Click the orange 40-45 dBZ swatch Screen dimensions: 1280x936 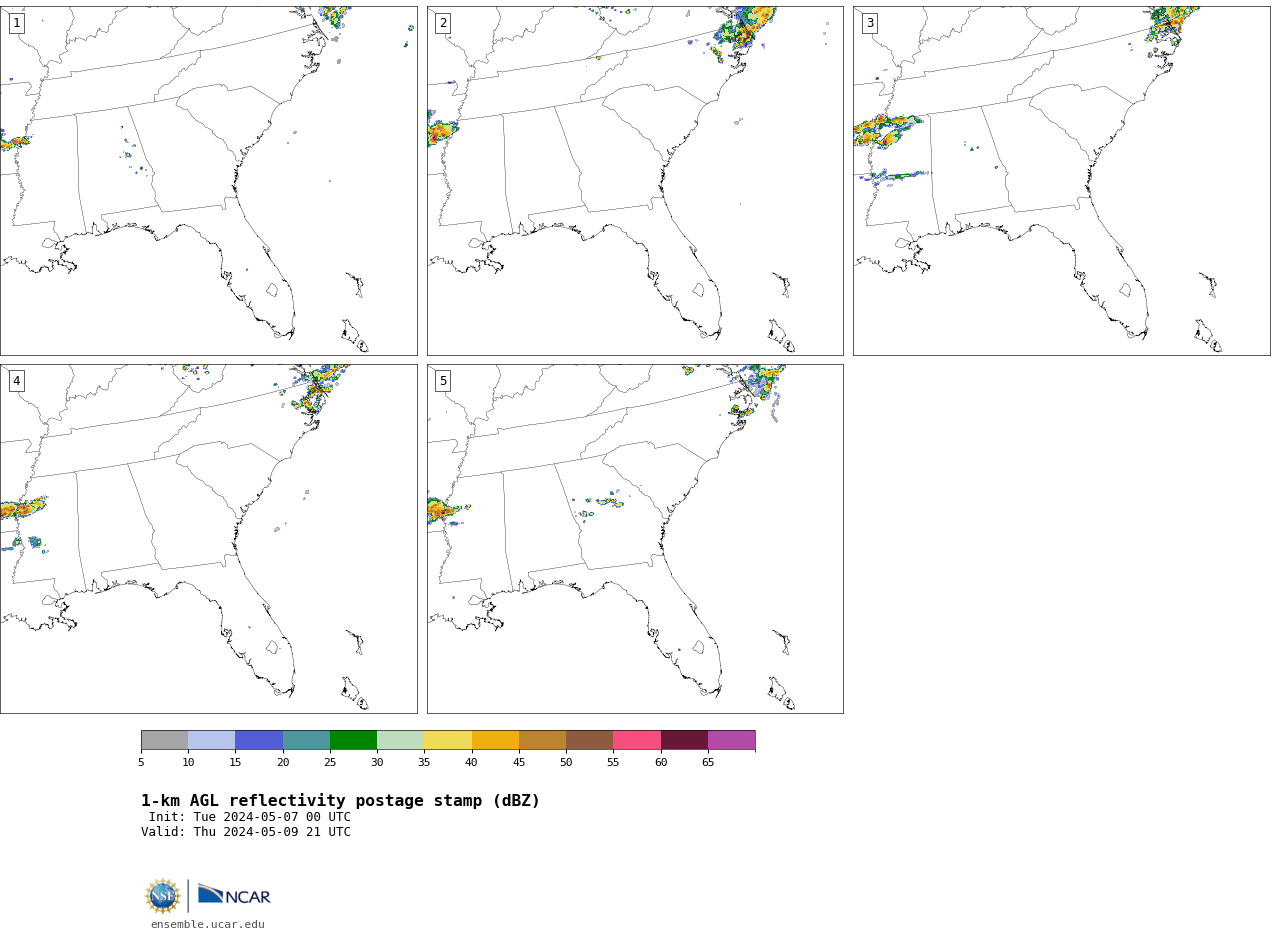click(495, 740)
